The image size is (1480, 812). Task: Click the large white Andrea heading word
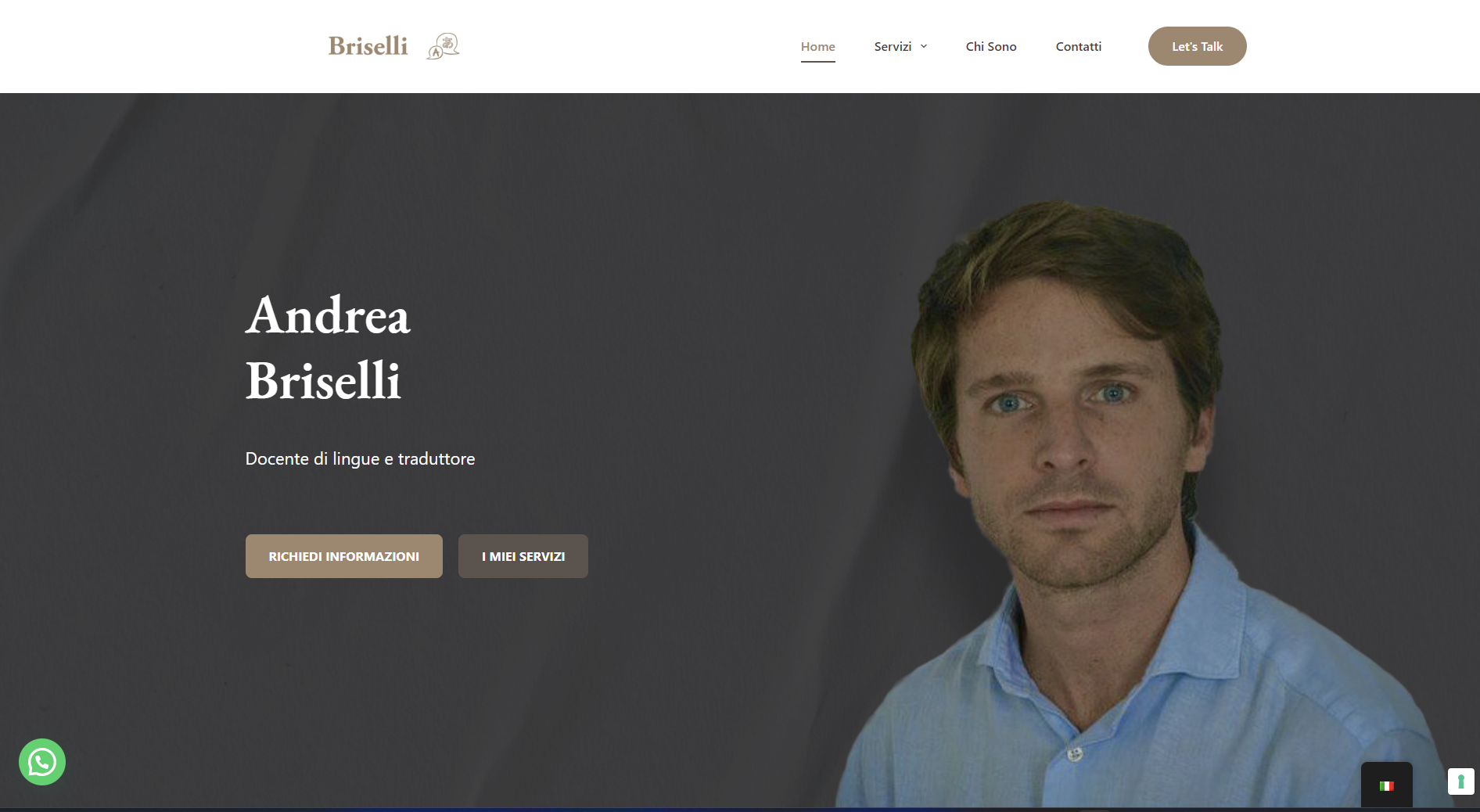328,316
